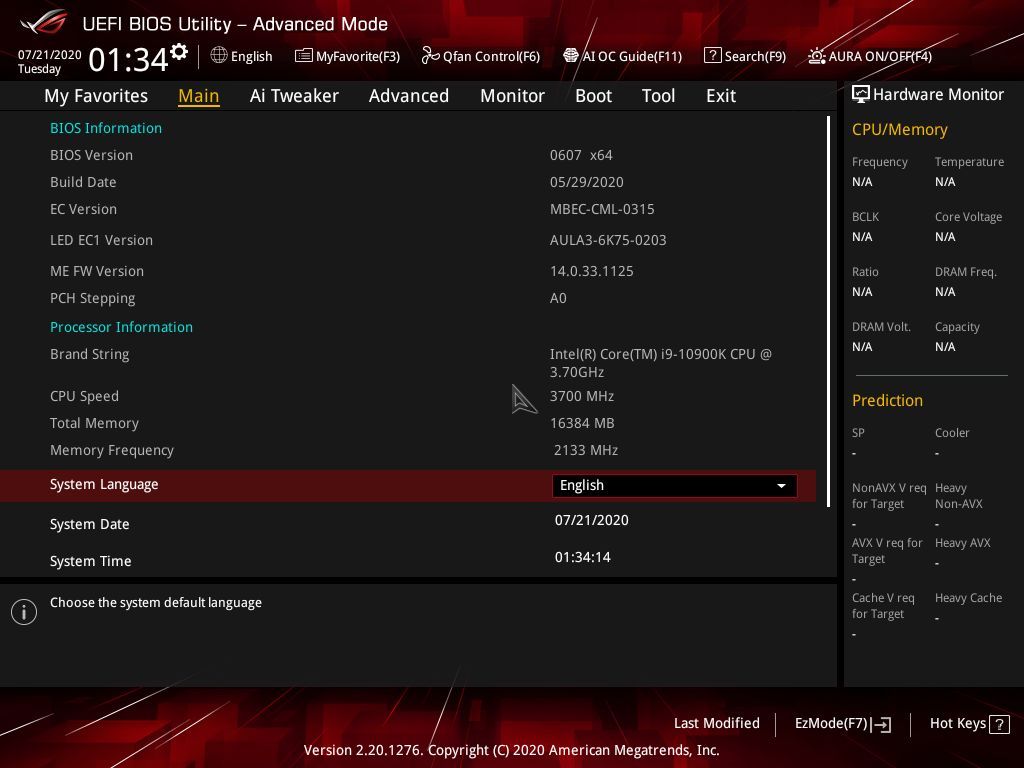The image size is (1024, 768).
Task: Click the American Megatrends version text
Action: (x=511, y=750)
